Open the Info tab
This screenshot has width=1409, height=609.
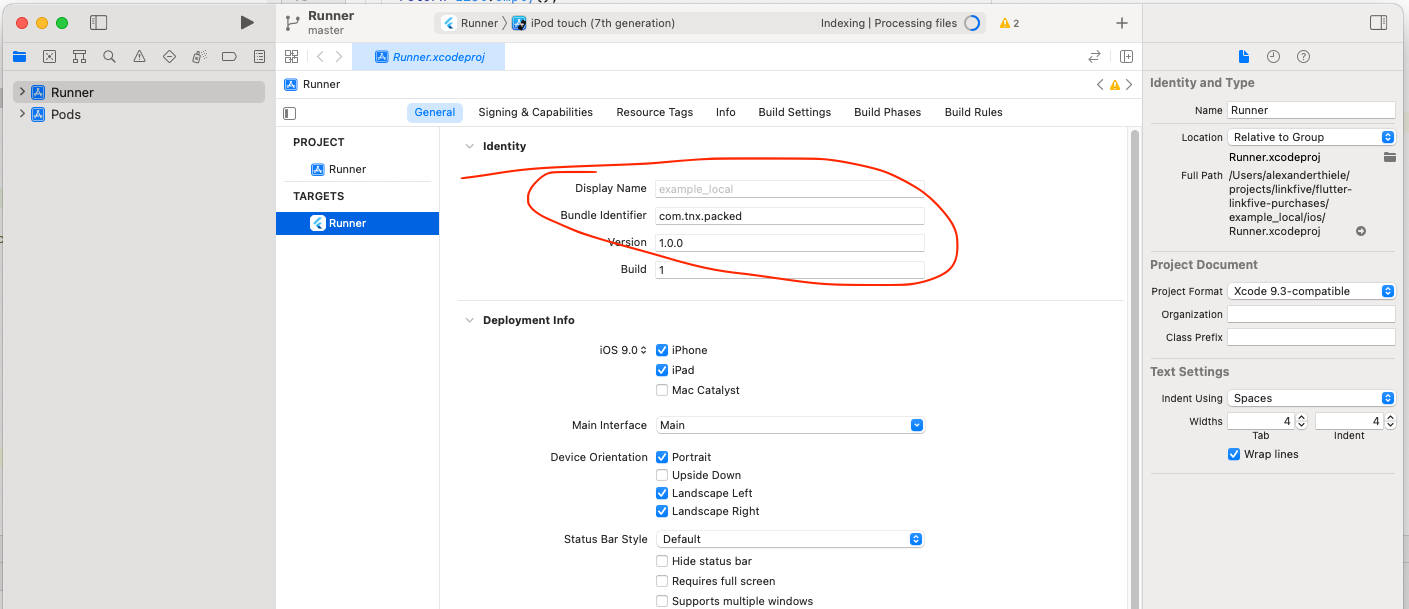[x=726, y=112]
